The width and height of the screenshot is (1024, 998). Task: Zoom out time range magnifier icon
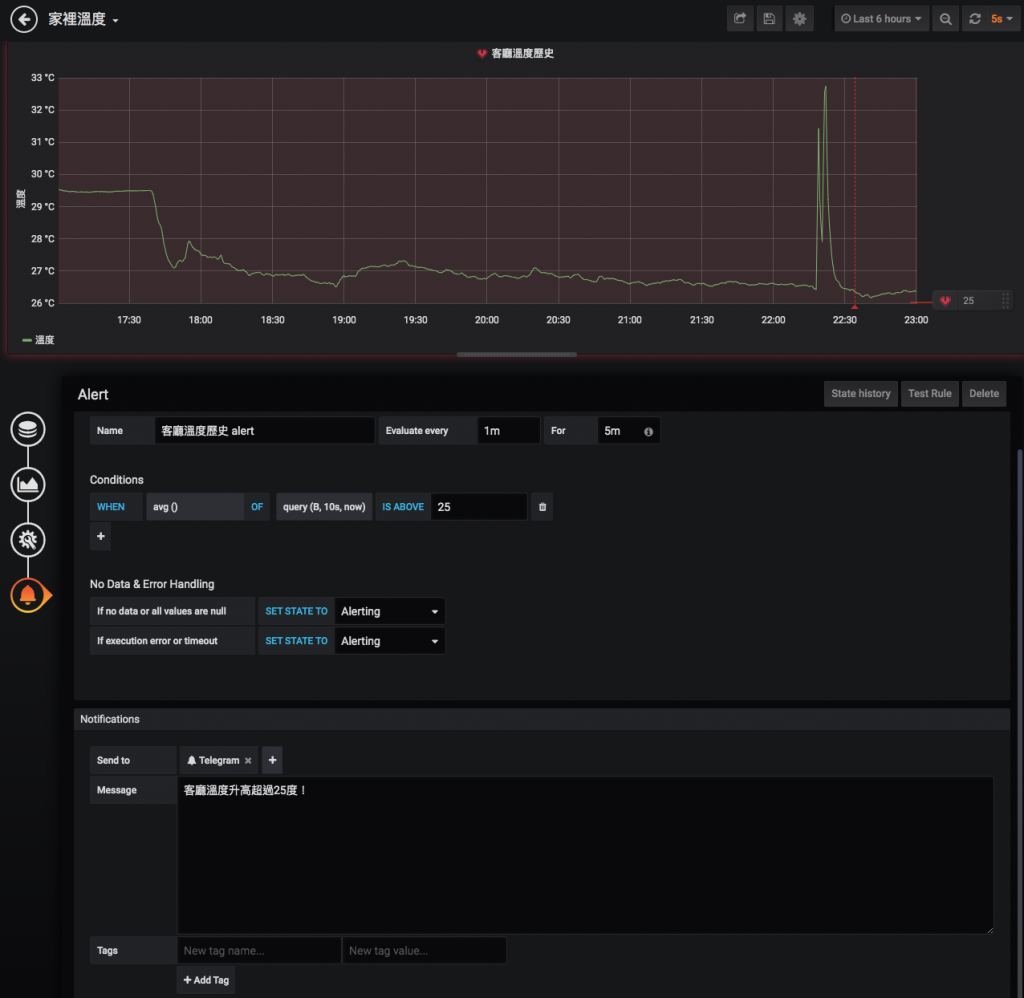pyautogui.click(x=945, y=19)
